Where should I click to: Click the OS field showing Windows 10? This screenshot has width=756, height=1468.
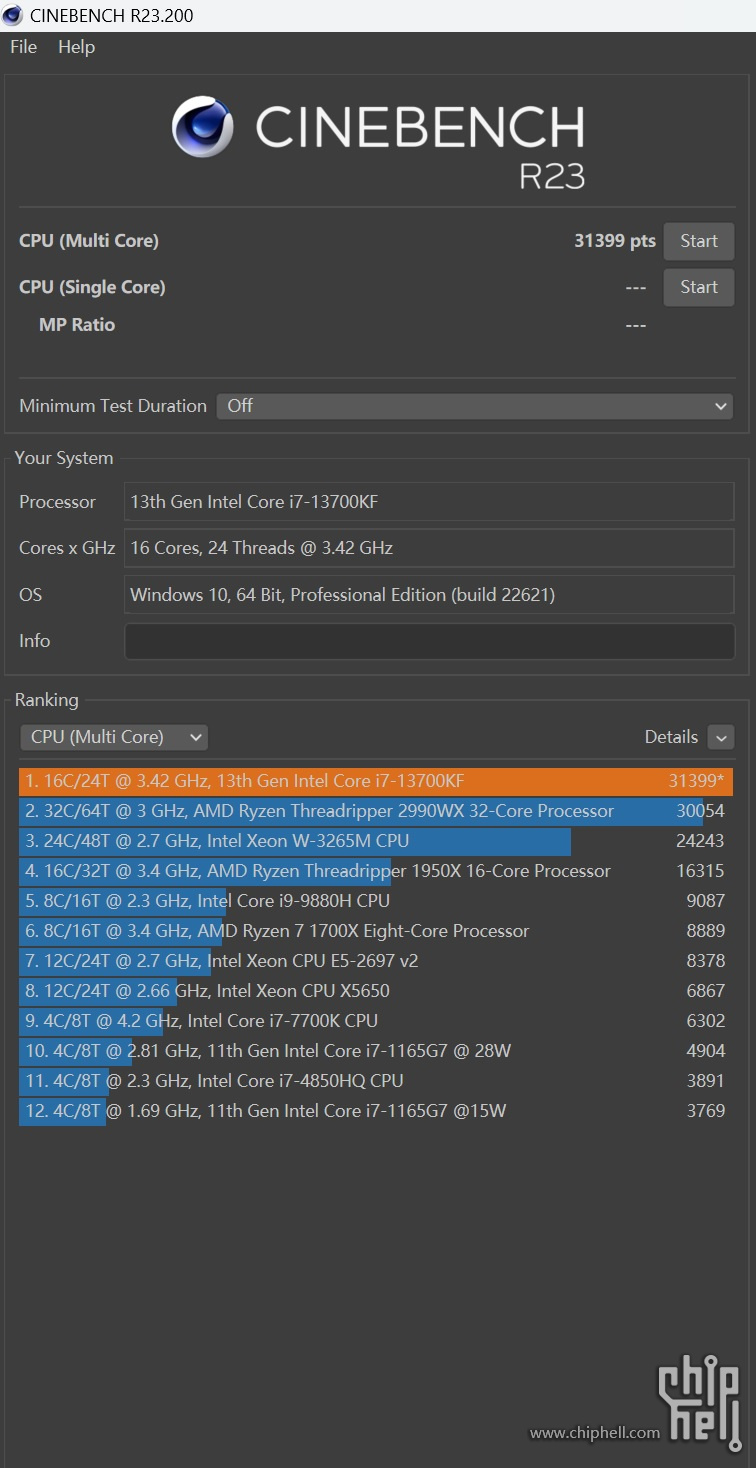click(x=429, y=595)
